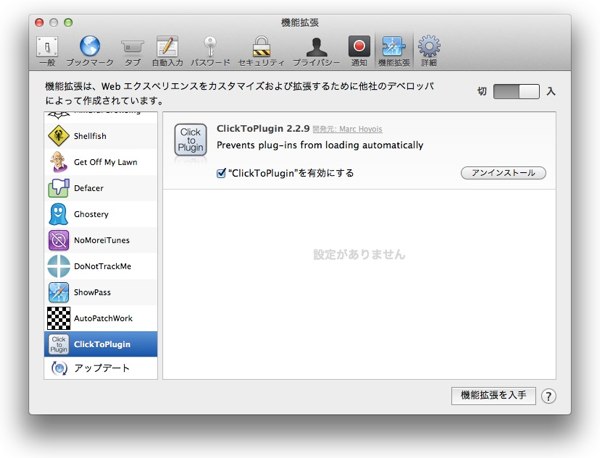Select the NoMoreiTunes extension row
The width and height of the screenshot is (600, 458).
[101, 240]
